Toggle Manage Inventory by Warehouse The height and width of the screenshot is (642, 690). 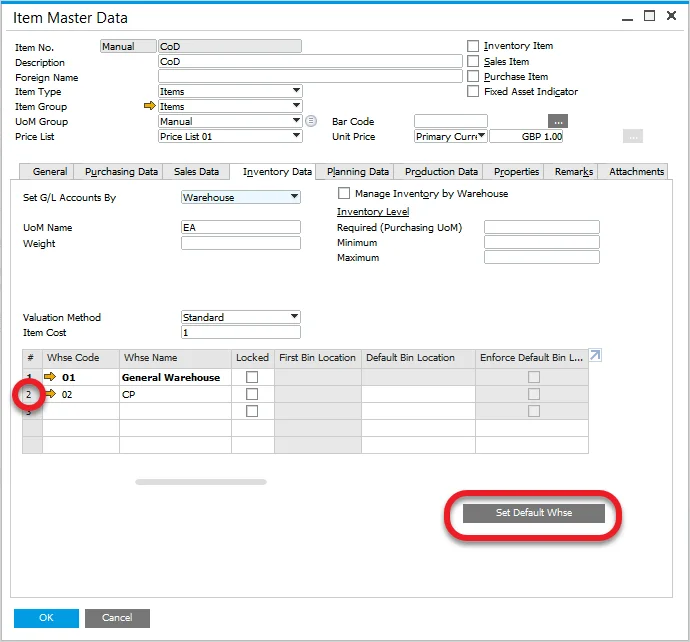click(x=345, y=194)
